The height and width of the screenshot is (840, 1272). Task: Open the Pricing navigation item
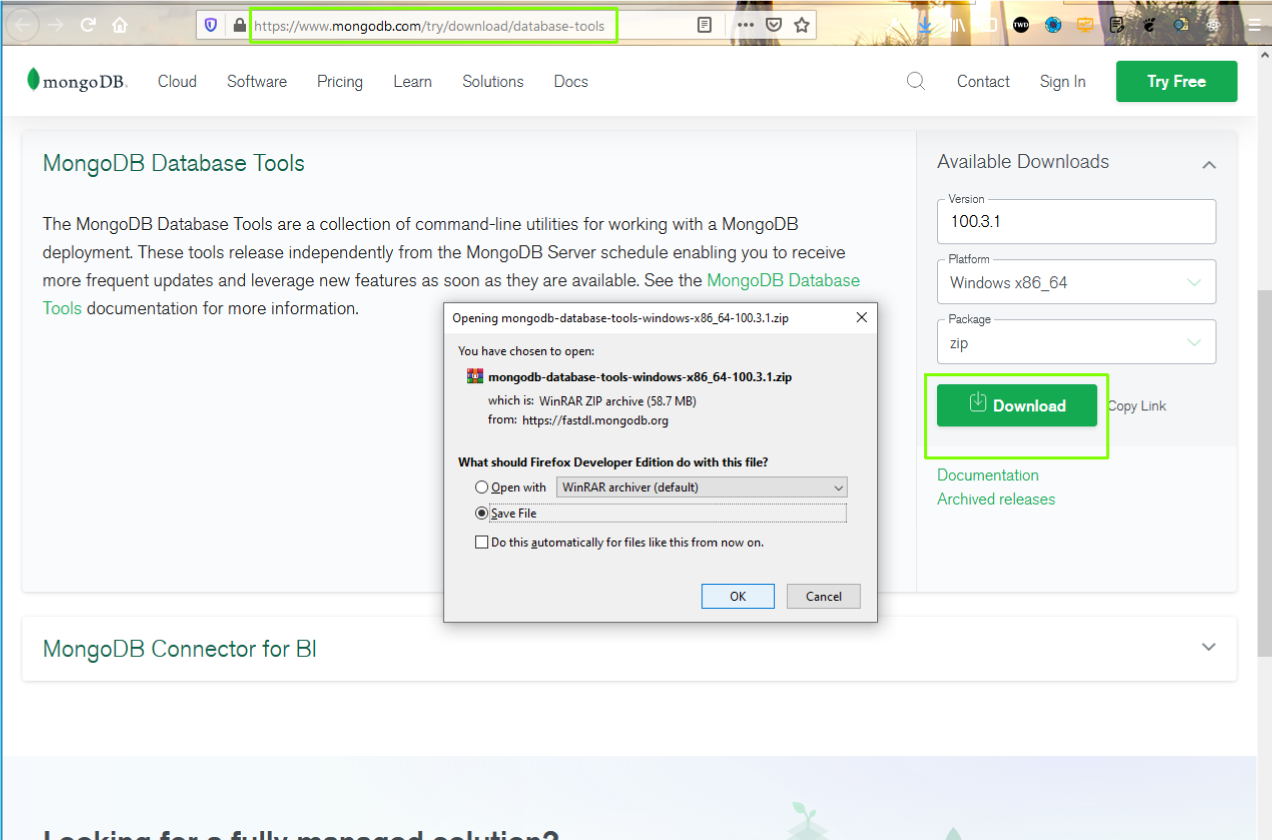(340, 81)
